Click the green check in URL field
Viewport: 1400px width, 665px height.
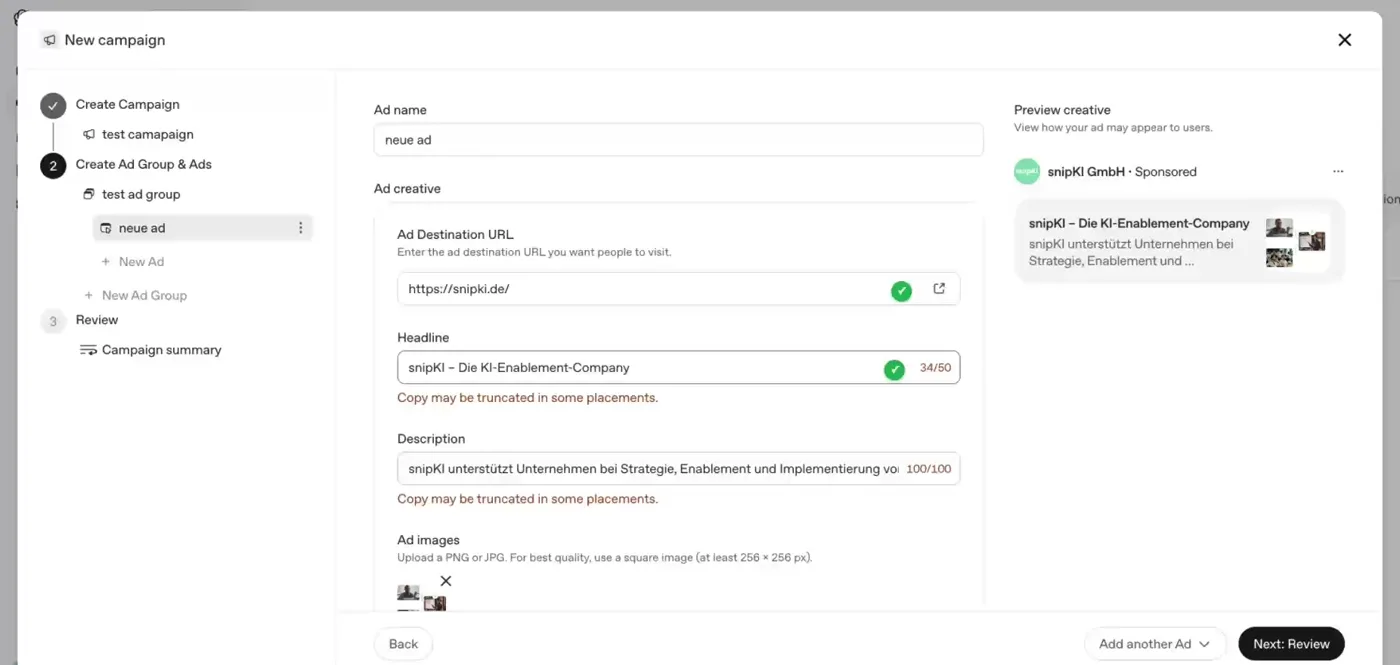902,291
